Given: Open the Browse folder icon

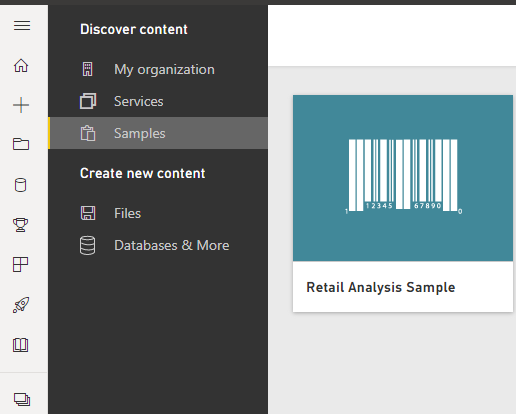Looking at the screenshot, I should pos(21,144).
